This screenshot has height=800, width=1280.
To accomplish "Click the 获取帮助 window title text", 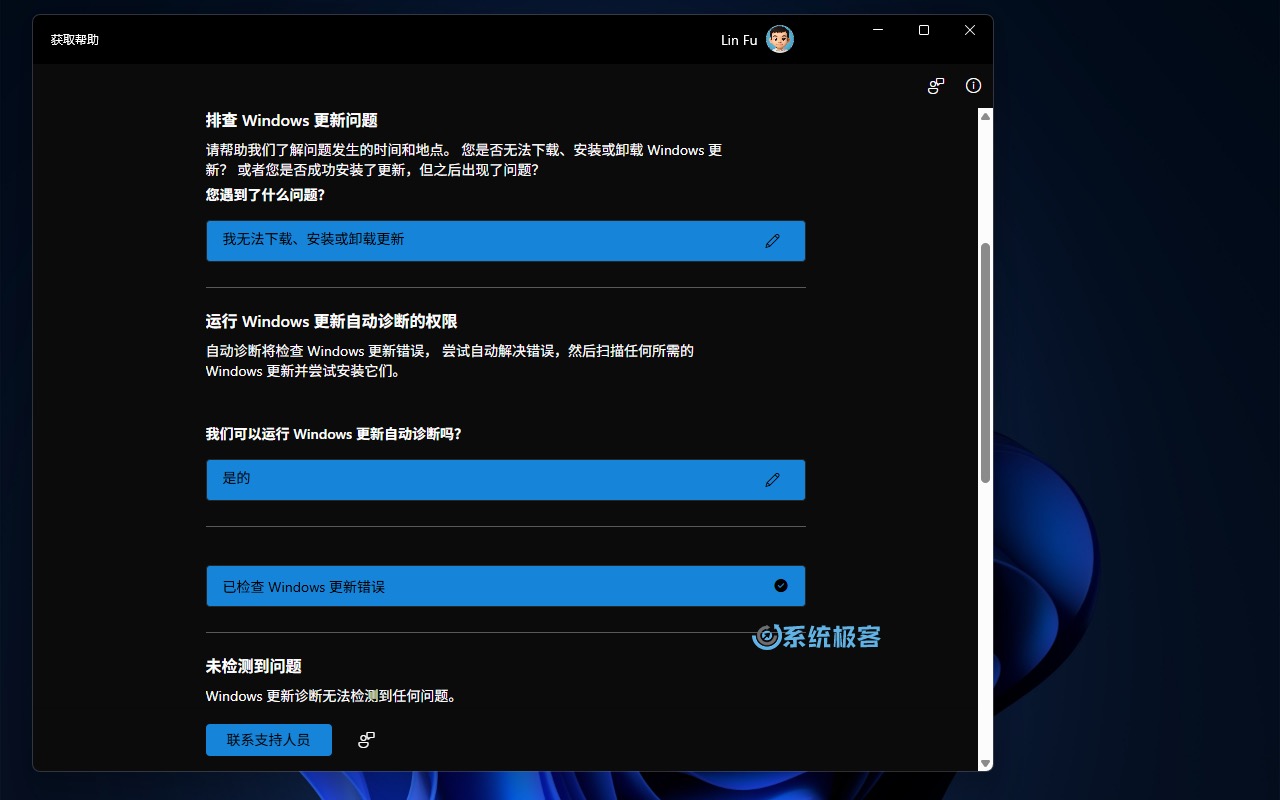I will pyautogui.click(x=75, y=40).
